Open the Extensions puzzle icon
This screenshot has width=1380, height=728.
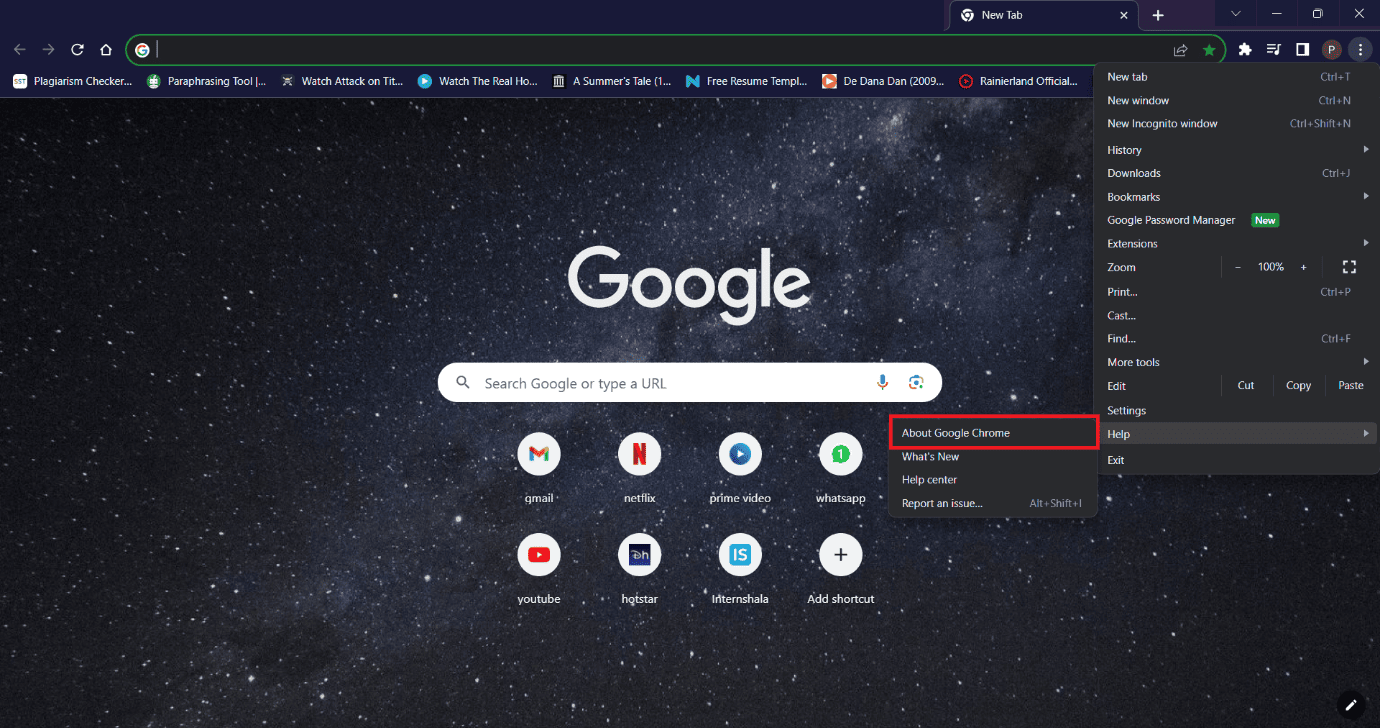1245,49
